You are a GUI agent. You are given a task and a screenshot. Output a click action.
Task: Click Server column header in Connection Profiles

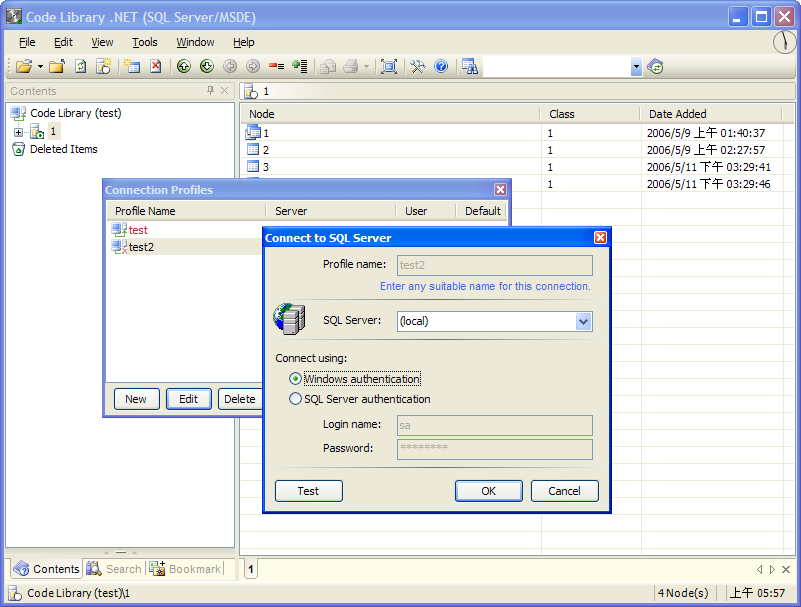coord(331,211)
